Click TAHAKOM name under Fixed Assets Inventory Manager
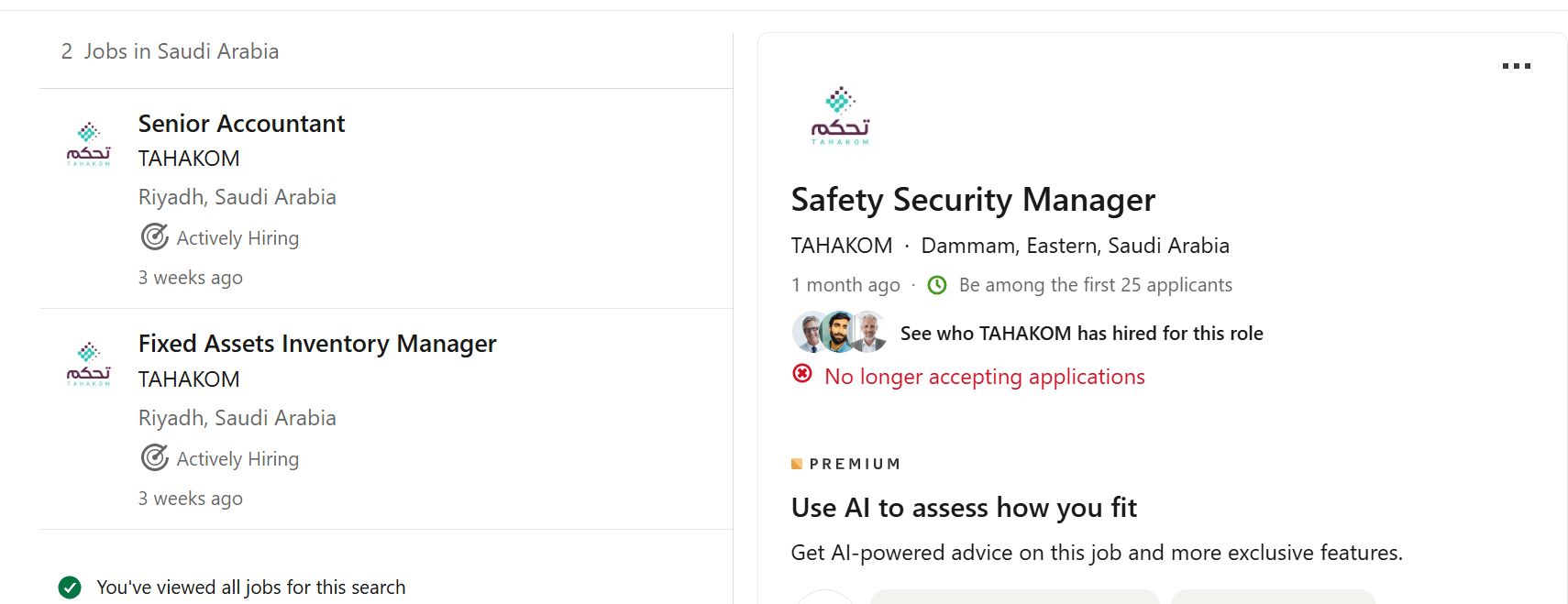Viewport: 1568px width, 604px height. (x=189, y=379)
